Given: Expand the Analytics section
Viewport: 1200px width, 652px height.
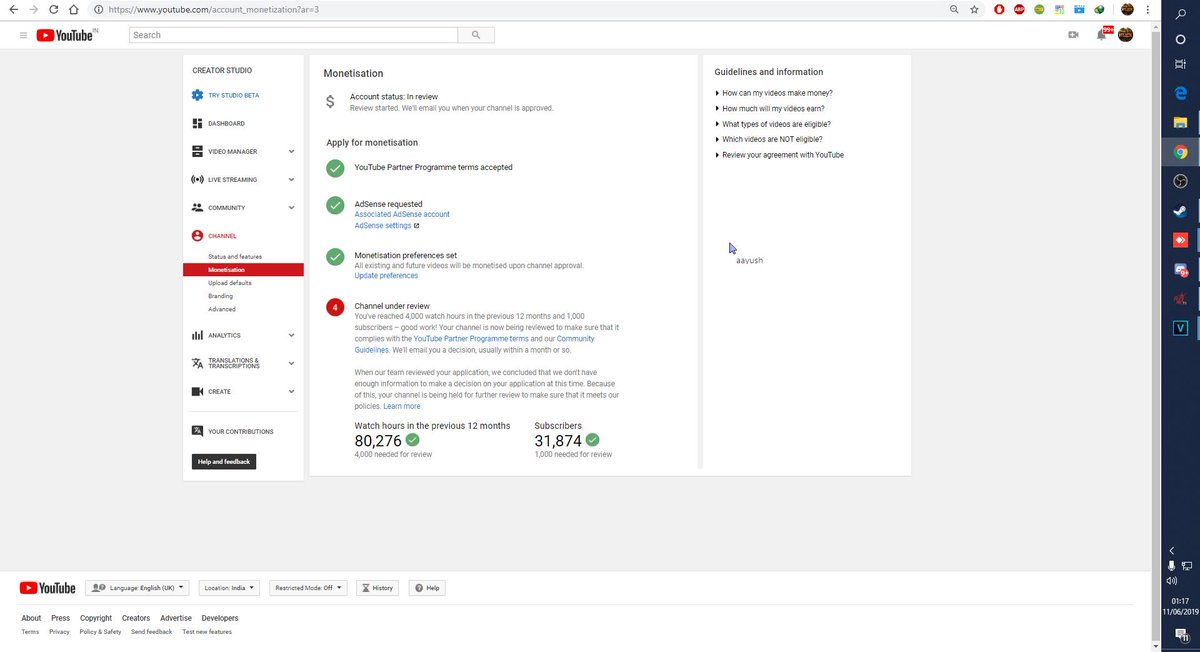Looking at the screenshot, I should (291, 335).
